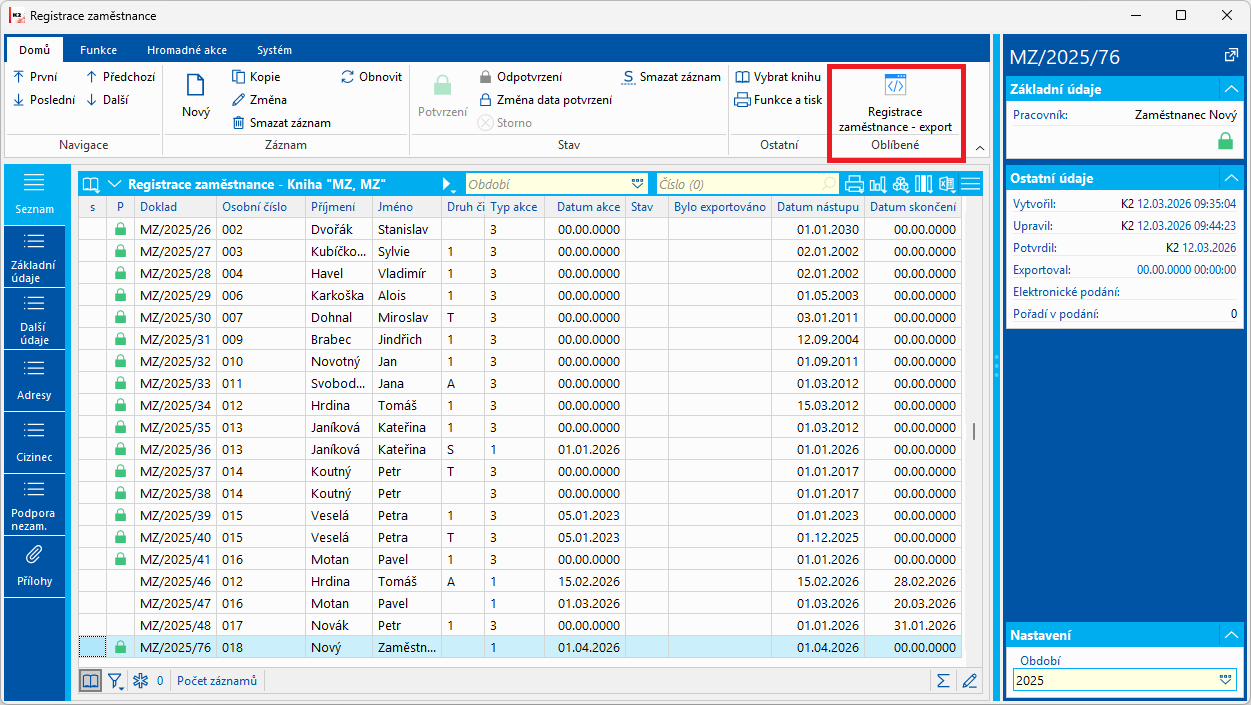
Task: Open Další údaje sidebar page
Action: click(34, 319)
